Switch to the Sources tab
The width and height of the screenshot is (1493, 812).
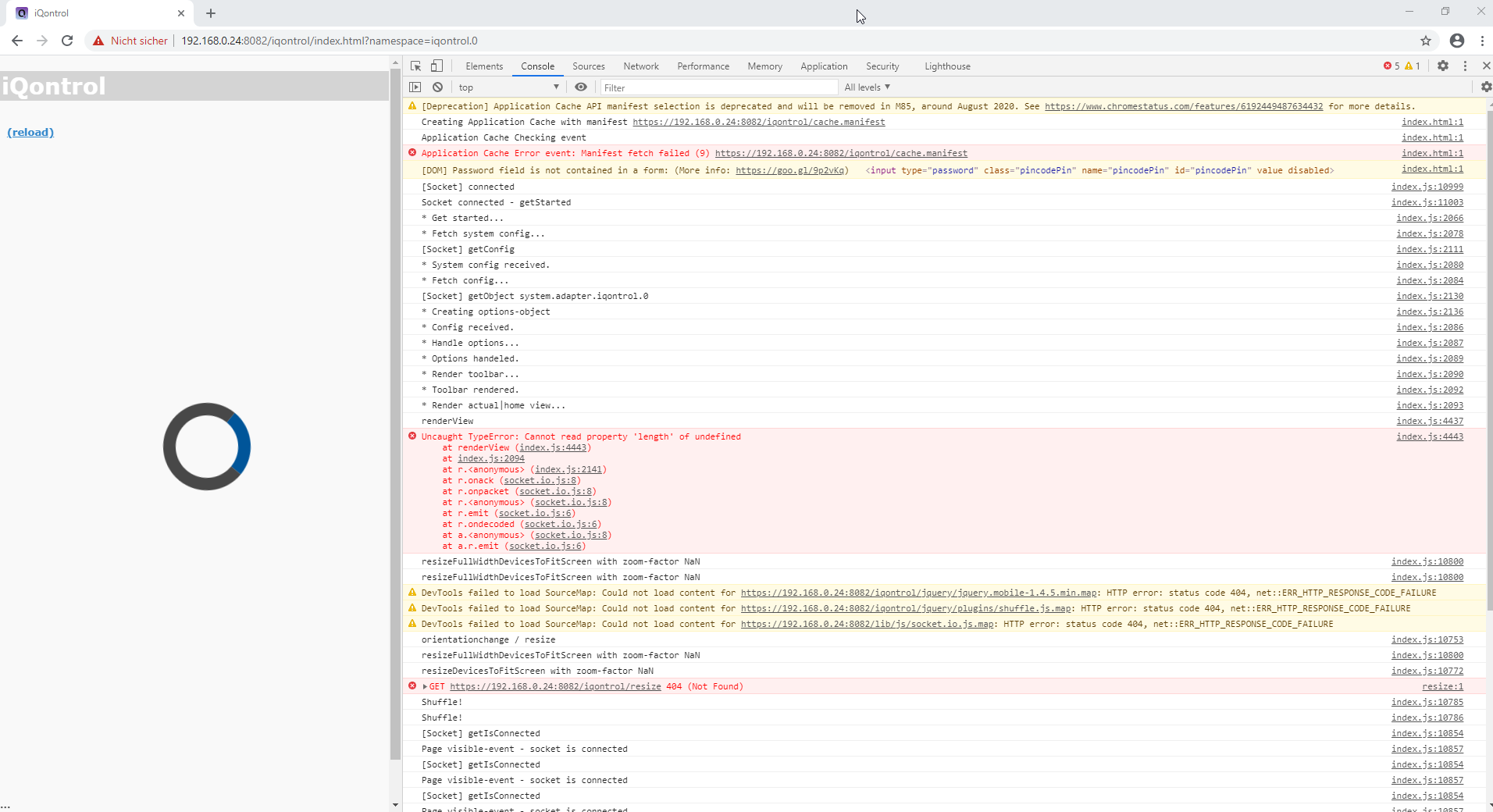tap(589, 66)
